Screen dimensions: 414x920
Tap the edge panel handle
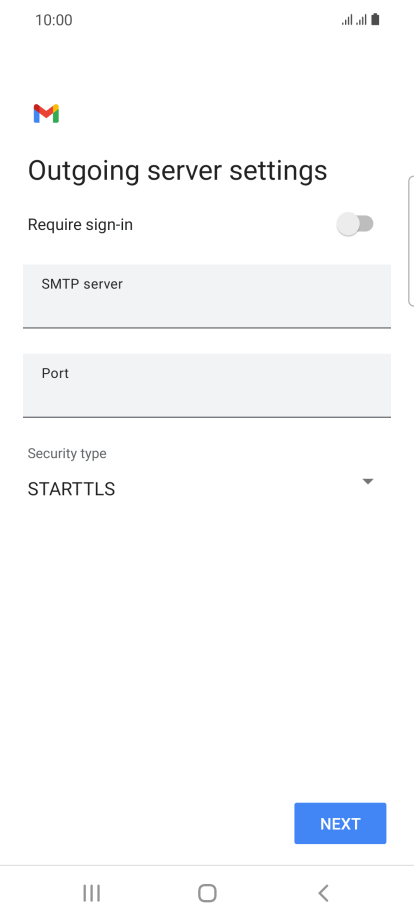pyautogui.click(x=410, y=241)
